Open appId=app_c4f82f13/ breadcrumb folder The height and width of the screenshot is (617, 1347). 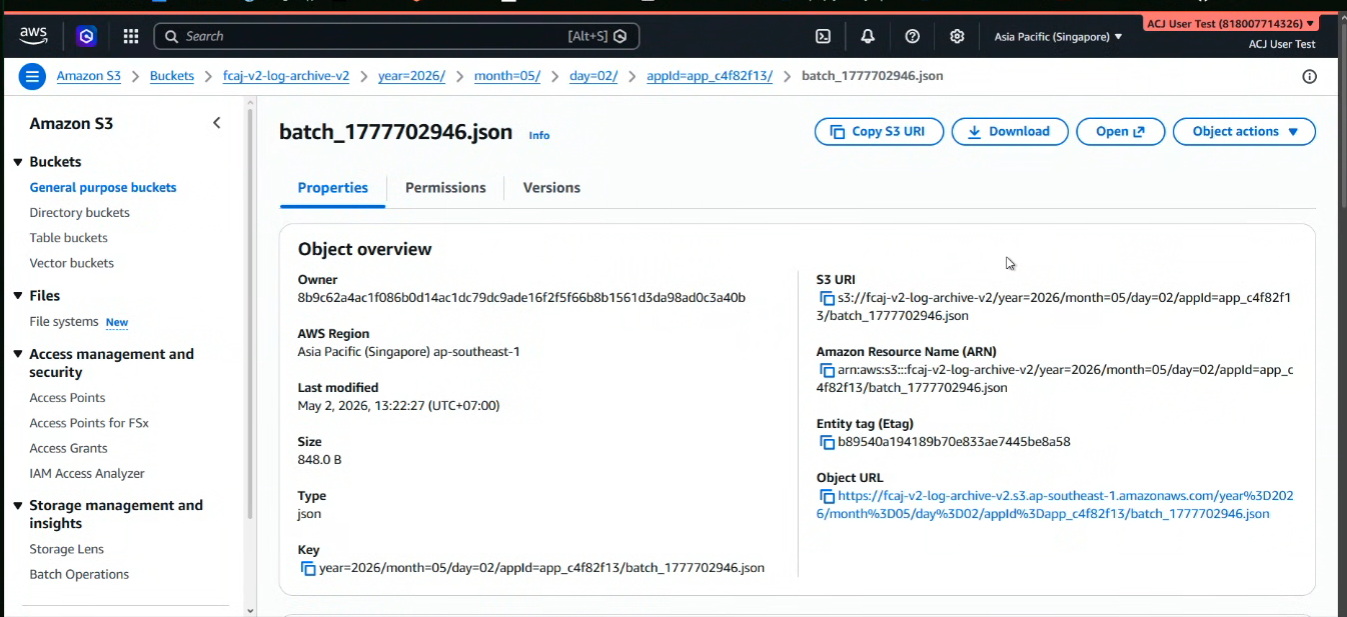click(710, 76)
